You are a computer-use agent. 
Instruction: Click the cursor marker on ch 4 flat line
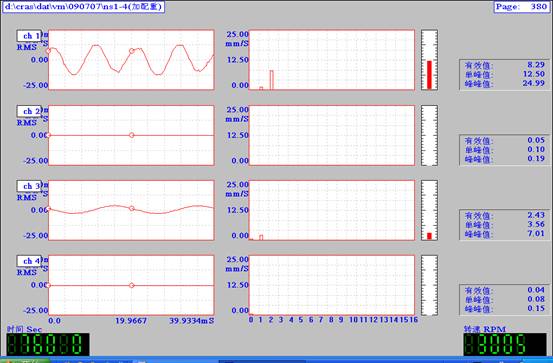pos(132,285)
